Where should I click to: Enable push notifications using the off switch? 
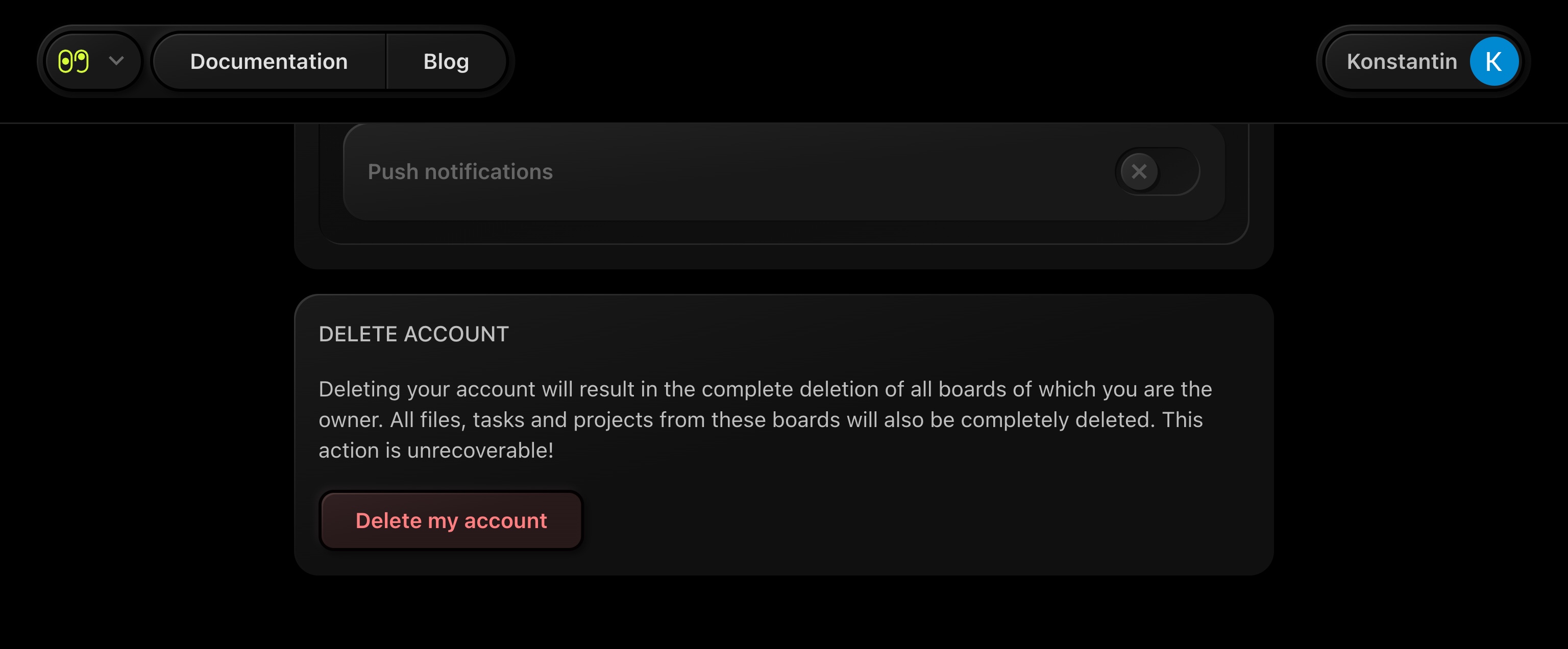[1157, 171]
